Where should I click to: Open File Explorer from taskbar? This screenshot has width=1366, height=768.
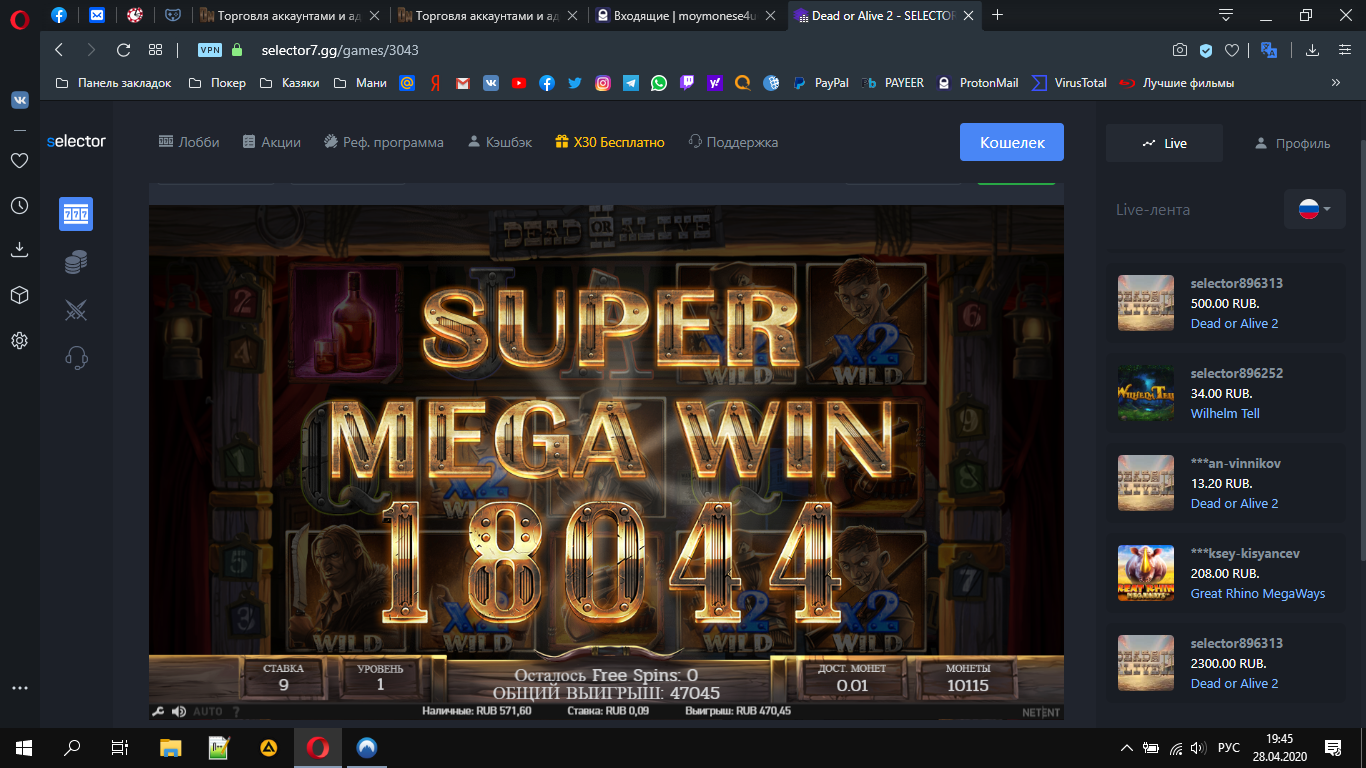pyautogui.click(x=171, y=746)
